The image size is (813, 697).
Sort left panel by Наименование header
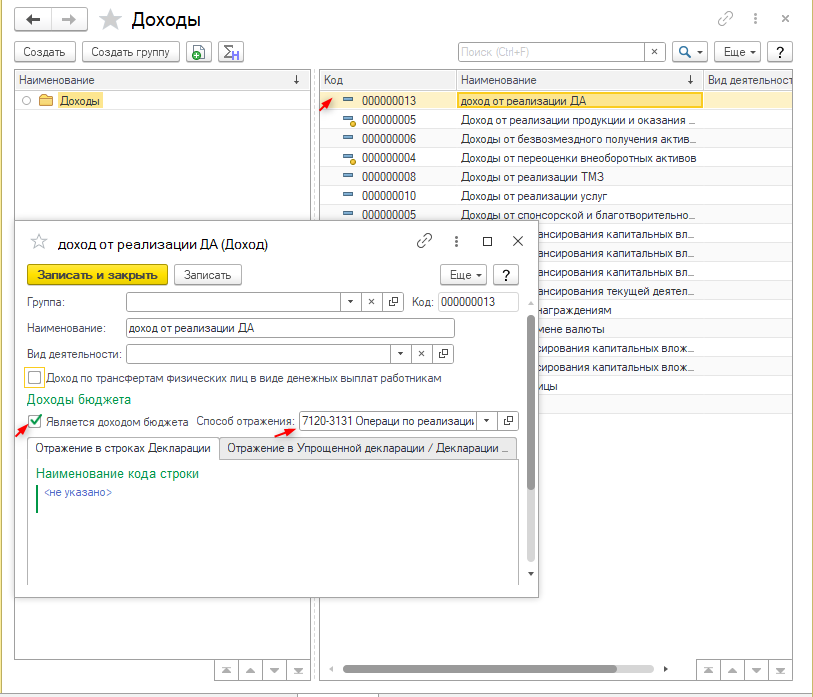(162, 80)
